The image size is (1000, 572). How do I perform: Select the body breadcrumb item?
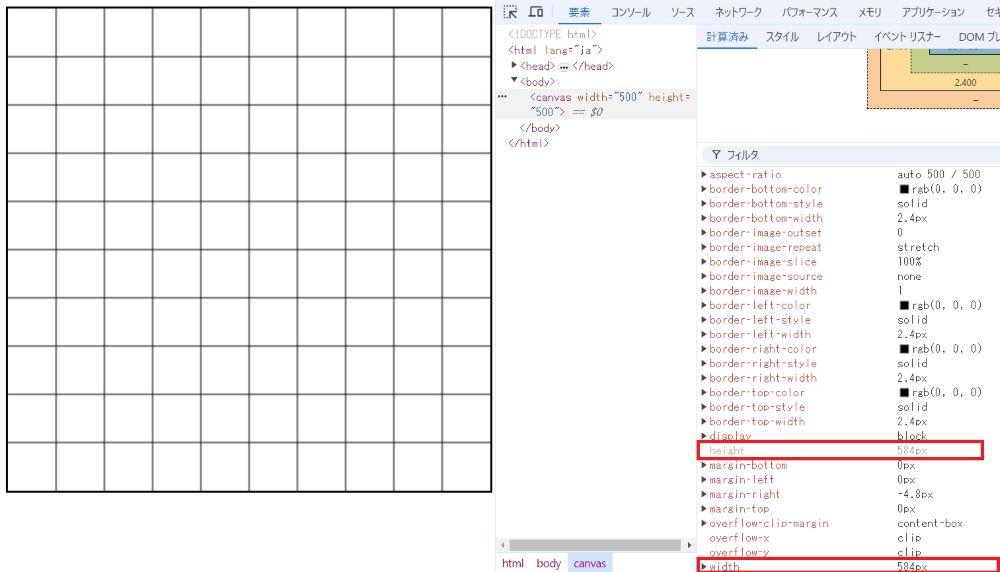548,563
